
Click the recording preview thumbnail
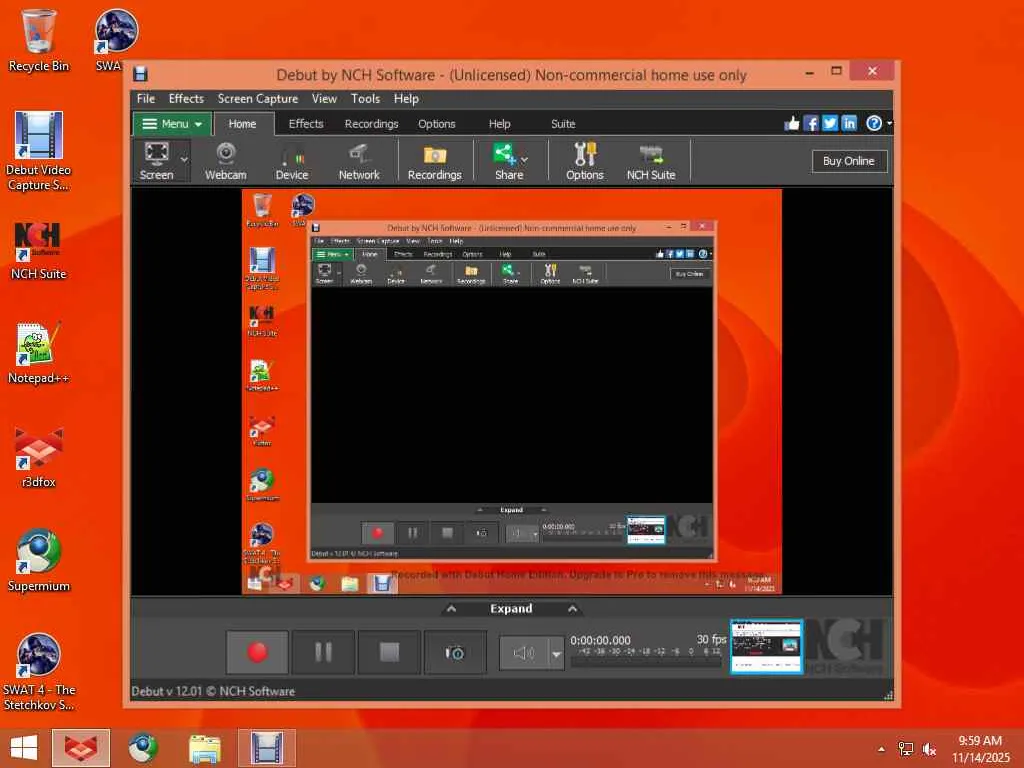766,647
